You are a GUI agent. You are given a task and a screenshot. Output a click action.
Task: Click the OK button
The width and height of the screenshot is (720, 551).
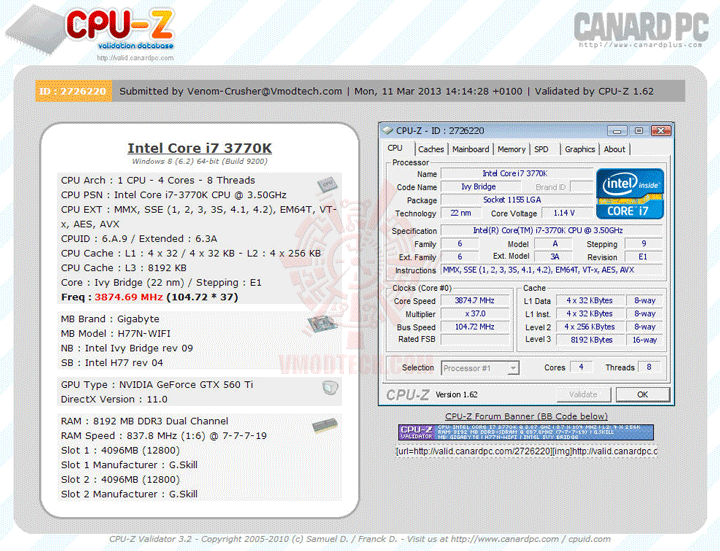[642, 394]
